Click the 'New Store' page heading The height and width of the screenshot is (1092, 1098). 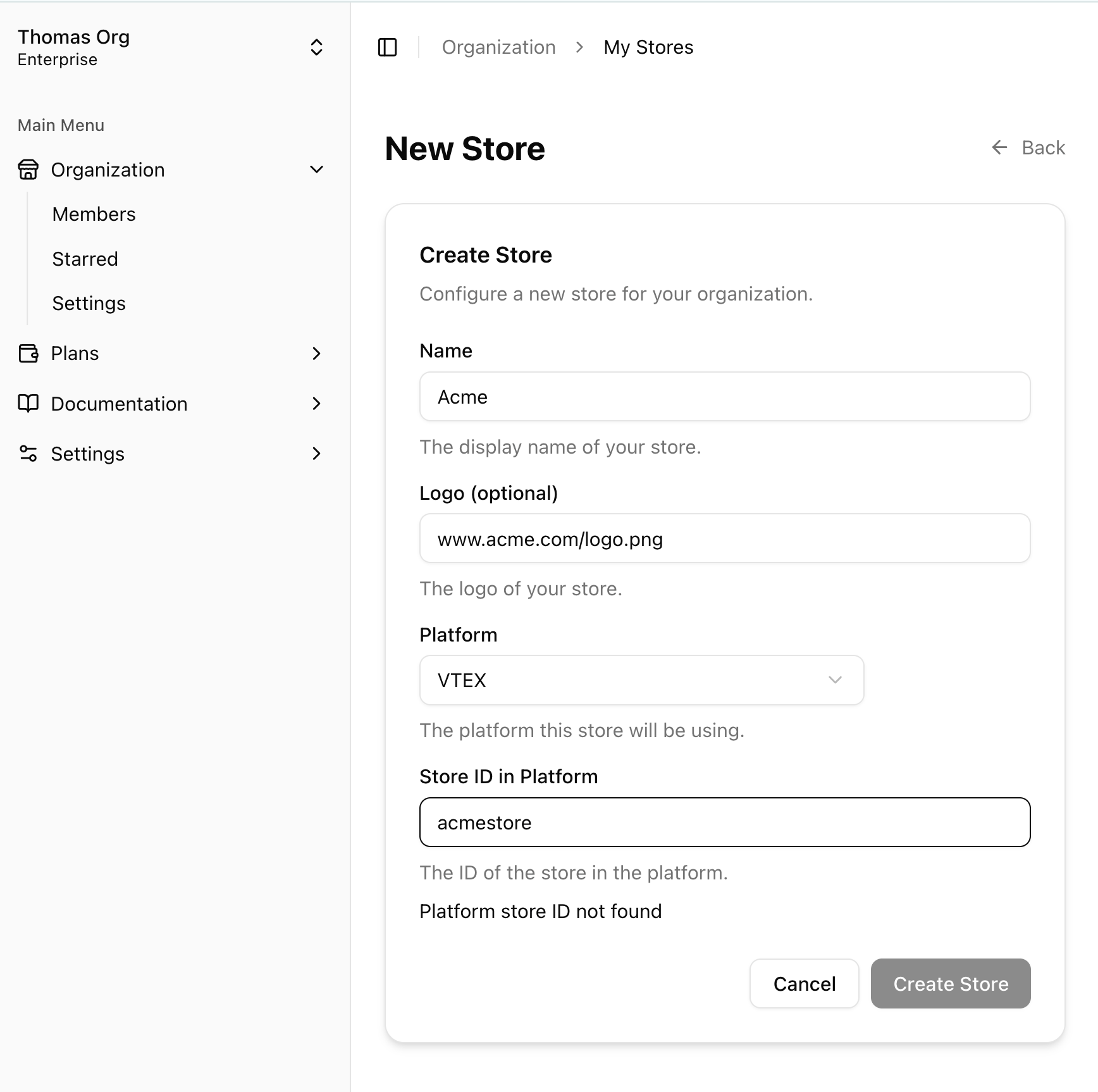(x=465, y=149)
